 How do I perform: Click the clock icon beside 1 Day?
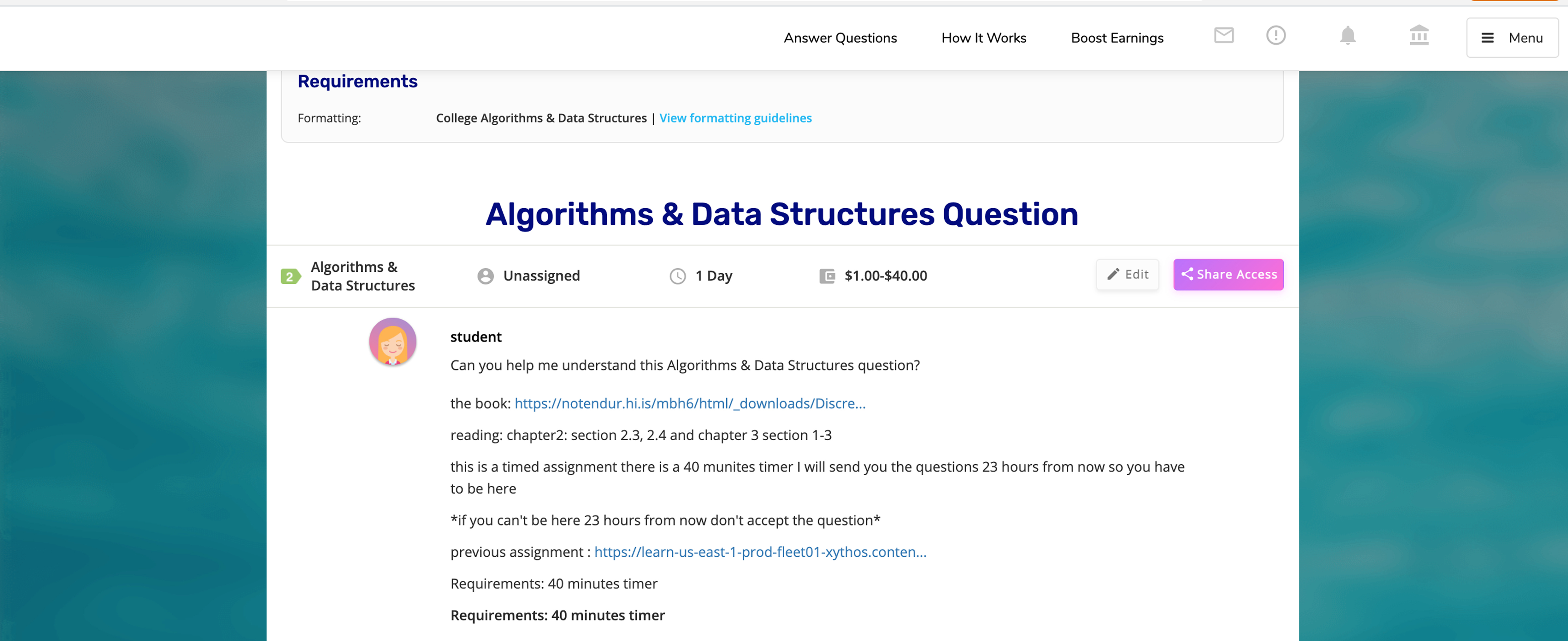tap(677, 277)
